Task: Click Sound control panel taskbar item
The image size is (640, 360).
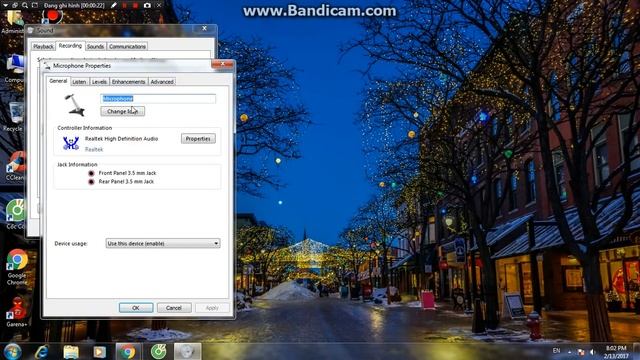Action: (187, 351)
